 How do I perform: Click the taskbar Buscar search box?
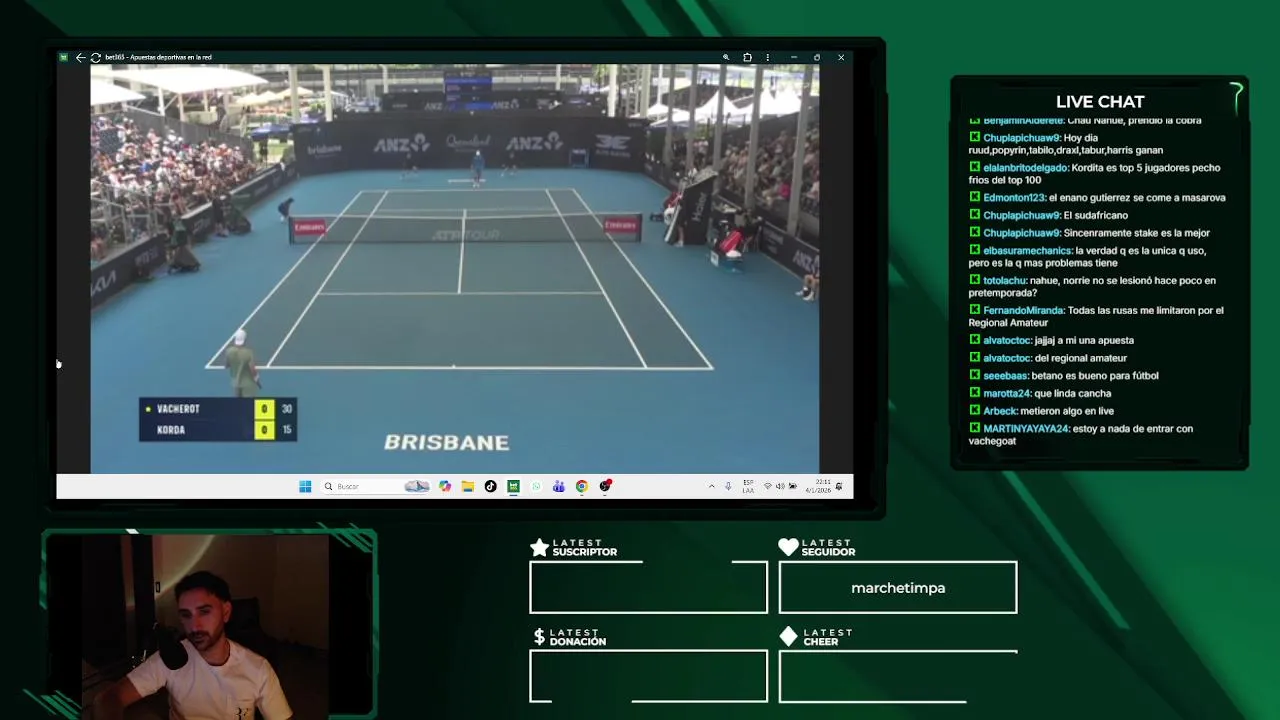[x=375, y=486]
